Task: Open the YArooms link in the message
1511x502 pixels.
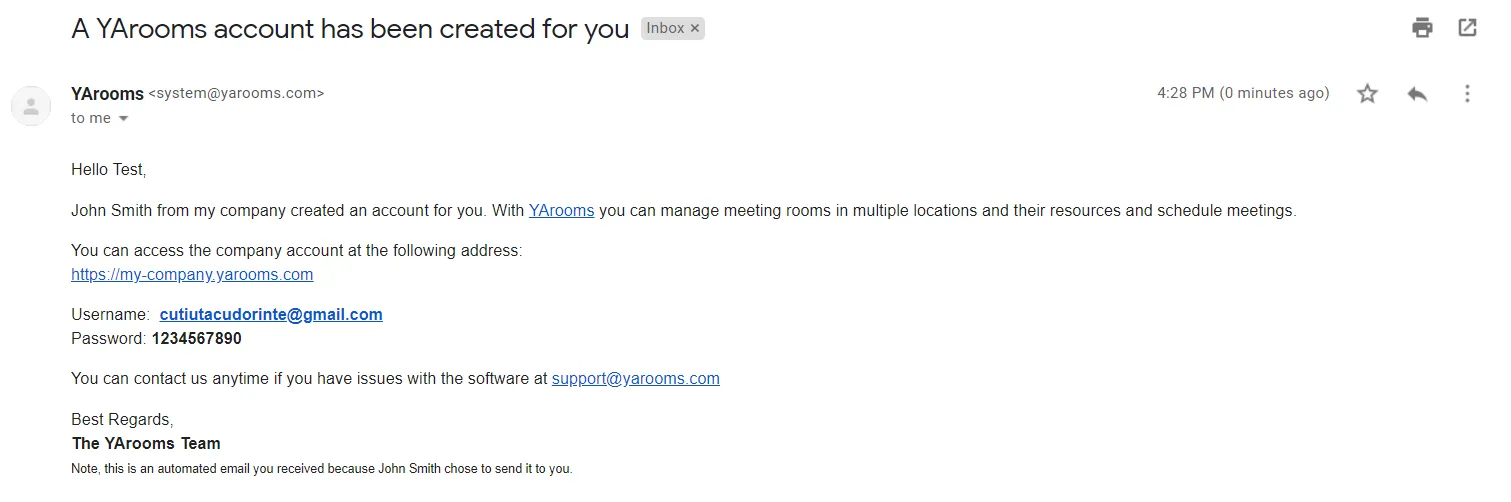Action: [561, 211]
